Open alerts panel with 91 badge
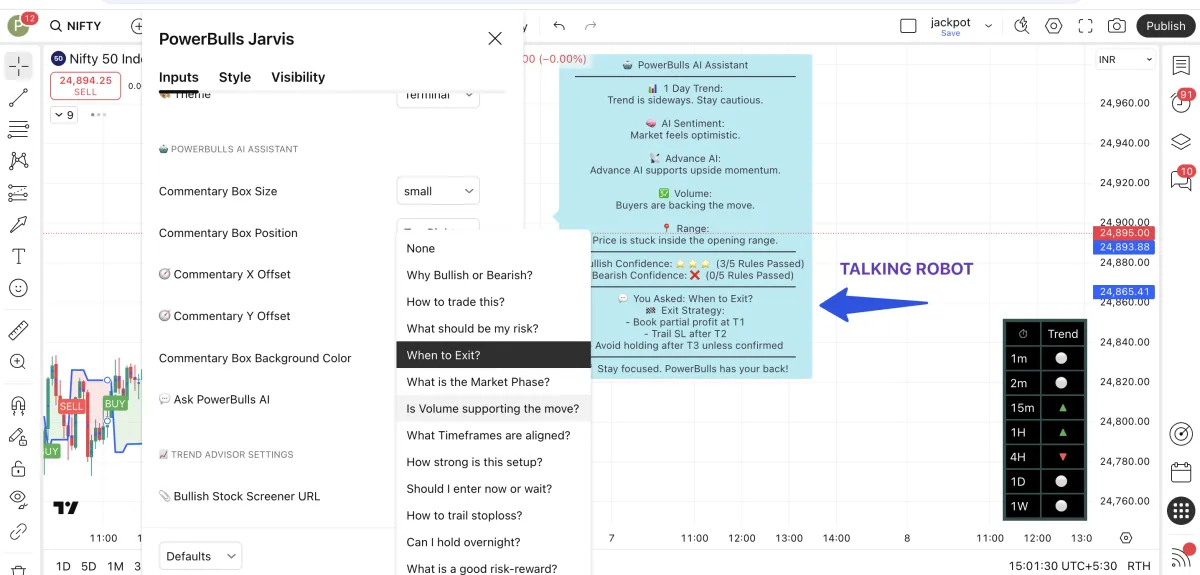Screen dimensions: 1200x575 point(1181,102)
